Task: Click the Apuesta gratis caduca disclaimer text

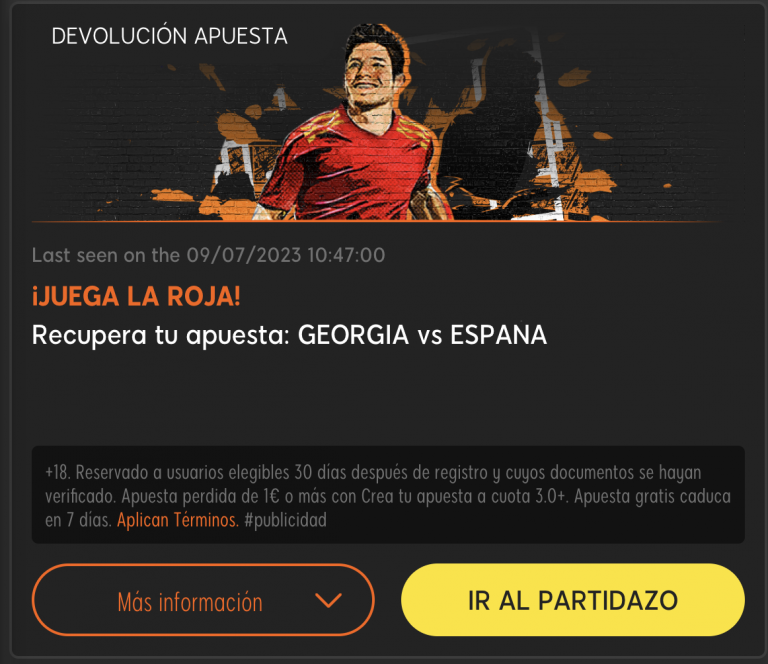Action: 652,497
